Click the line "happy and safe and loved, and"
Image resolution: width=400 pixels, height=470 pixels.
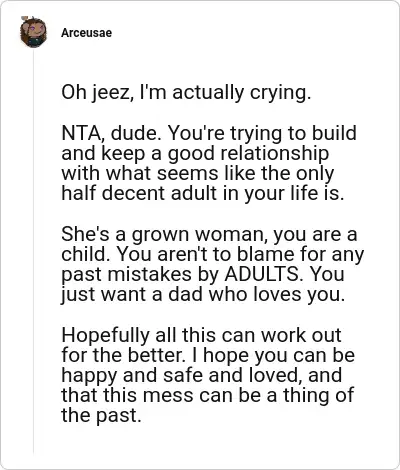pyautogui.click(x=202, y=375)
